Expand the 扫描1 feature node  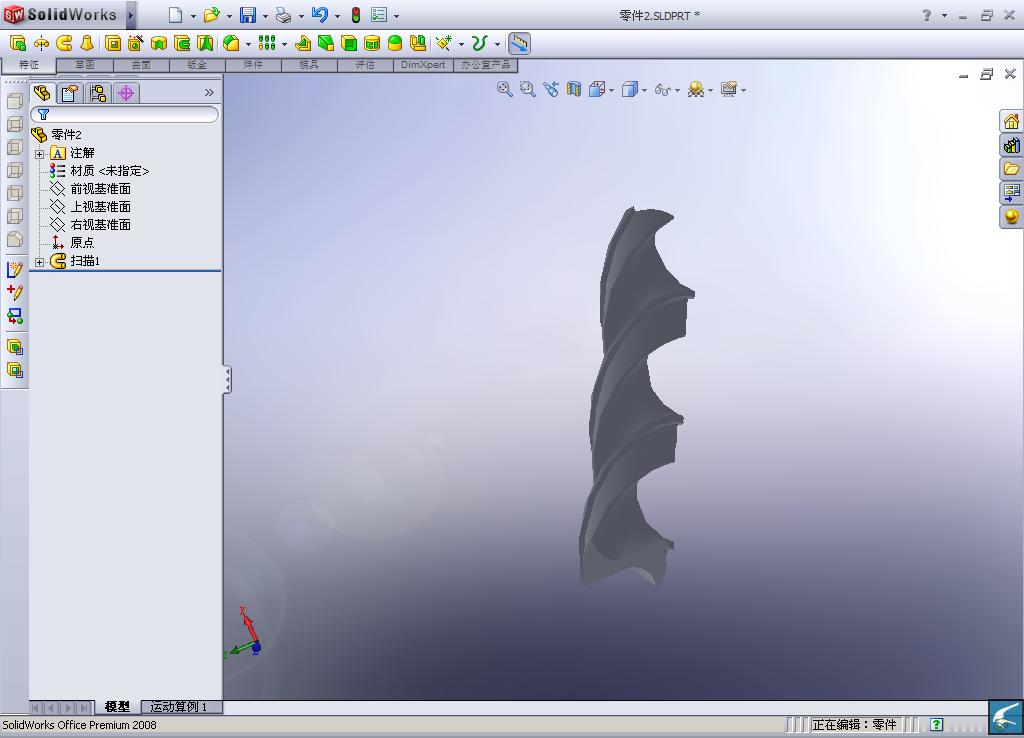(x=39, y=263)
